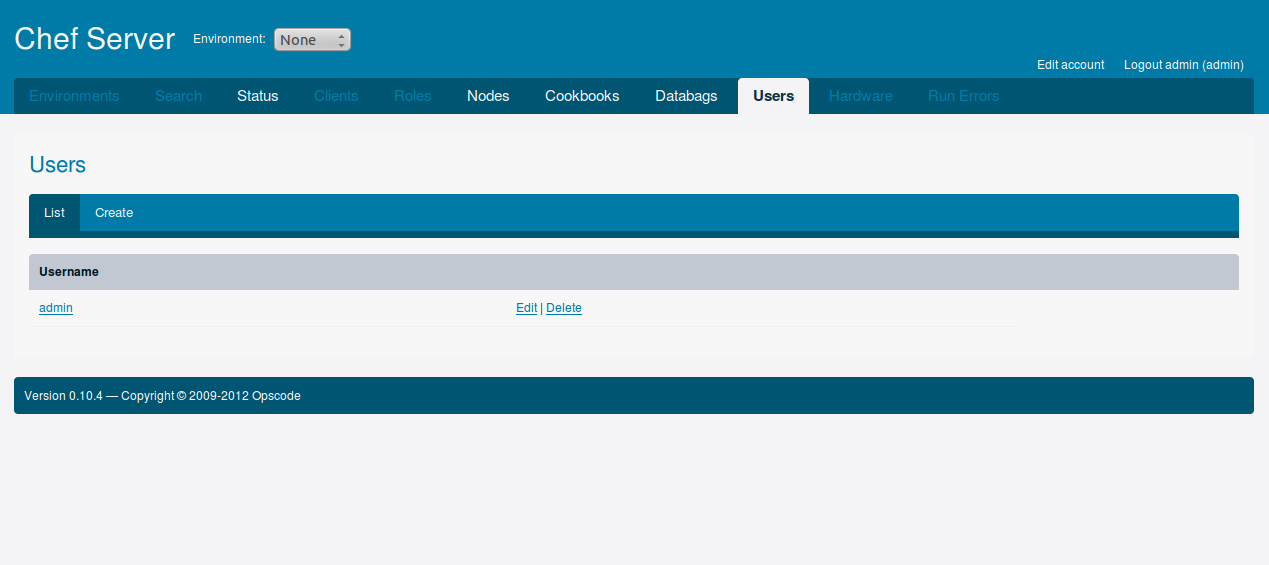Screen dimensions: 1269x565
Task: Select the List sub-tab
Action: (x=54, y=213)
